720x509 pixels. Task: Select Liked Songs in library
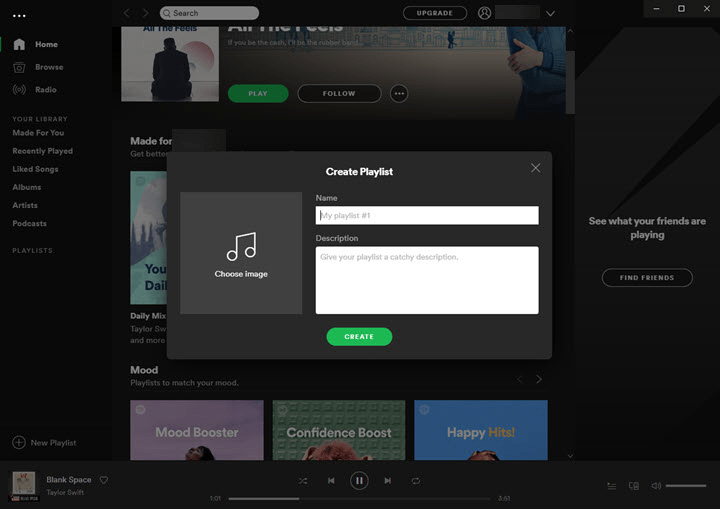(x=35, y=169)
